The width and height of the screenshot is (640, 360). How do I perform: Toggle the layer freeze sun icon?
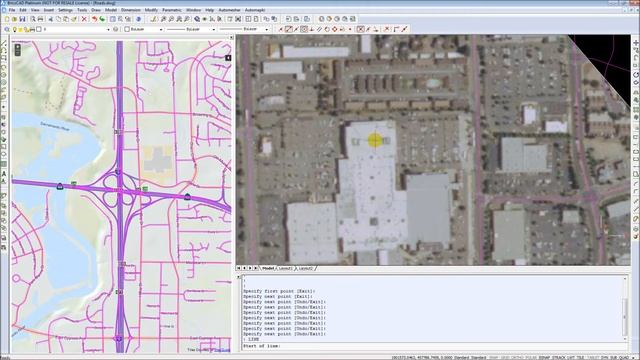click(x=20, y=29)
